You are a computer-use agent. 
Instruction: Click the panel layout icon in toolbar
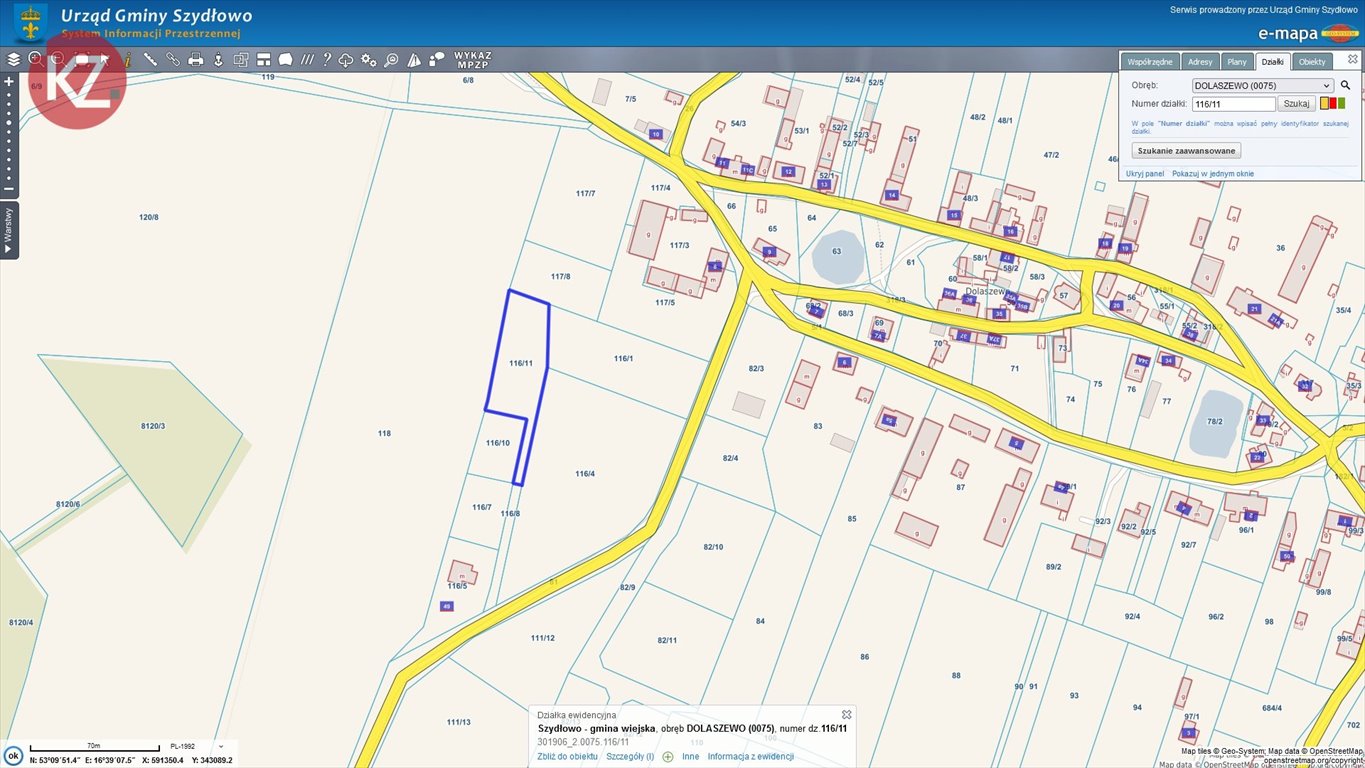[264, 60]
